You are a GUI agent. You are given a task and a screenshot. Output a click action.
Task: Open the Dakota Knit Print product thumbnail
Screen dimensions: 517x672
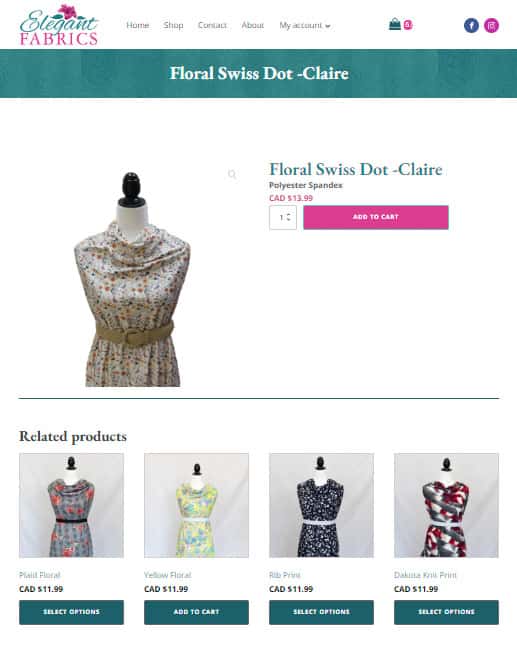(446, 505)
